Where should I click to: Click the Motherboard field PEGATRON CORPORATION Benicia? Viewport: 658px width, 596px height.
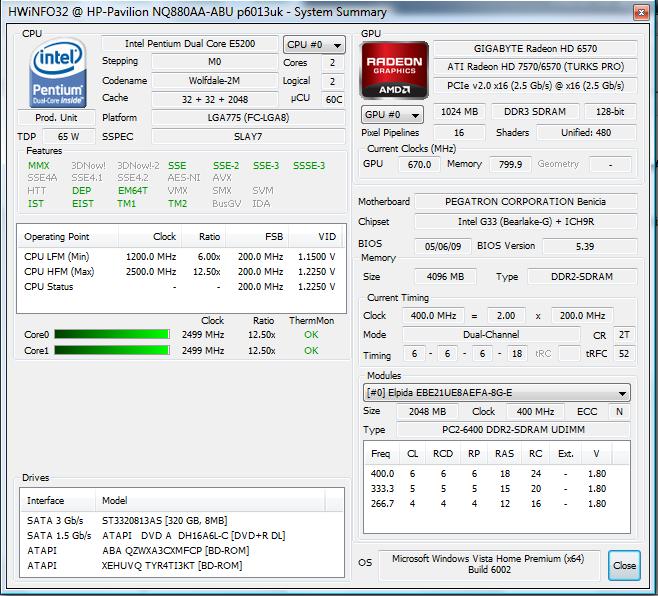pos(525,201)
